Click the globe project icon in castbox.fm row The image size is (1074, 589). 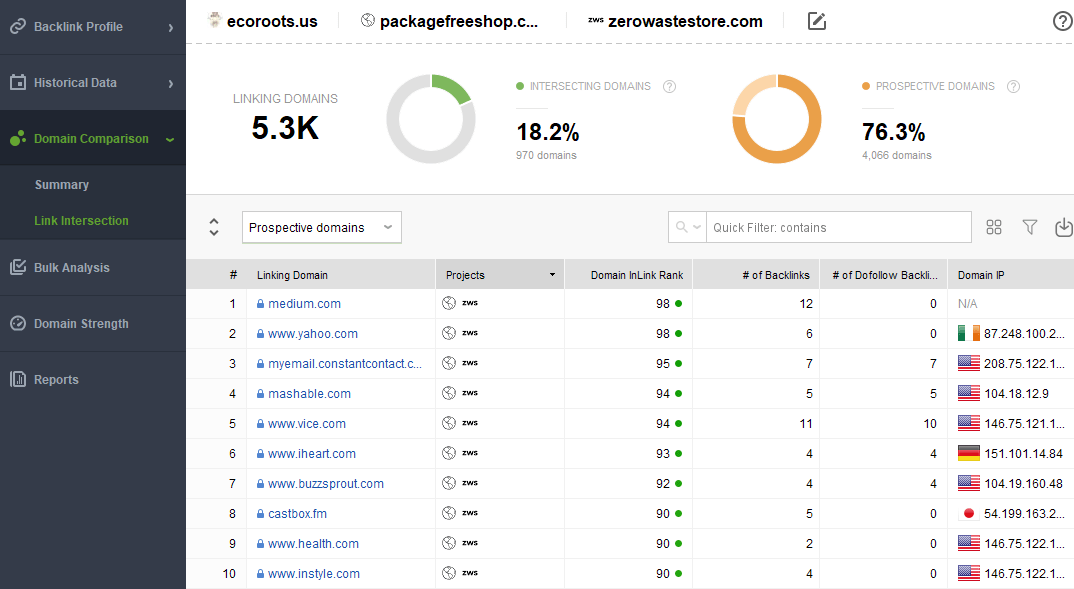pyautogui.click(x=449, y=513)
